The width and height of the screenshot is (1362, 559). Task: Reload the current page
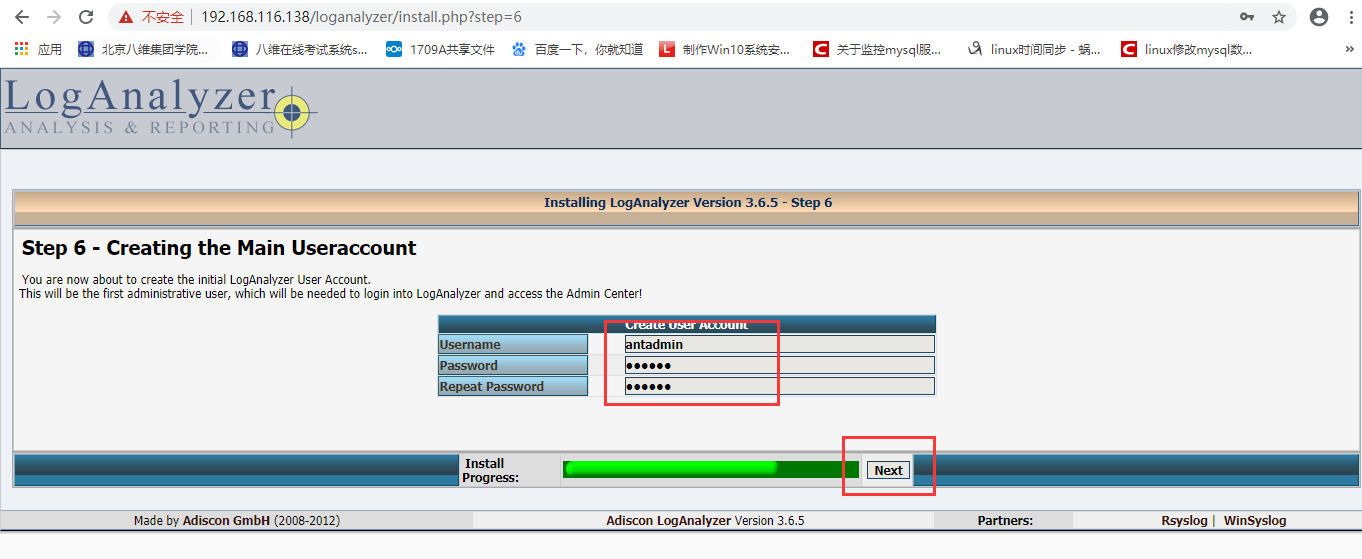coord(86,17)
